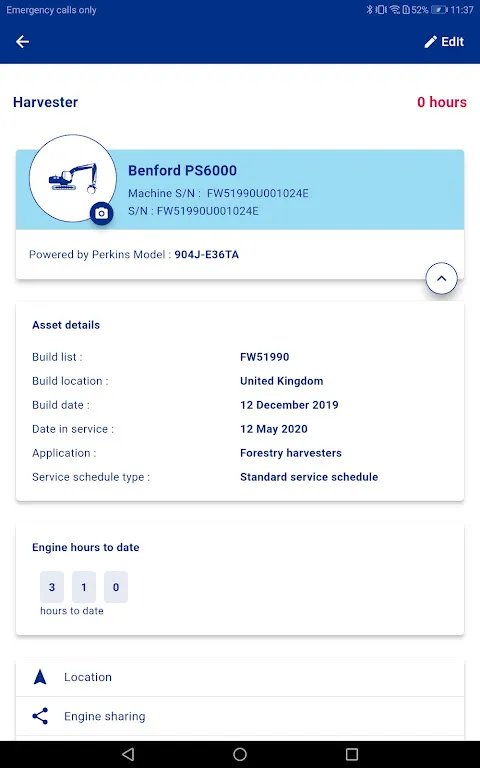Tap the Benford PS6000 title
Screen dimensions: 480x768
pyautogui.click(x=182, y=170)
